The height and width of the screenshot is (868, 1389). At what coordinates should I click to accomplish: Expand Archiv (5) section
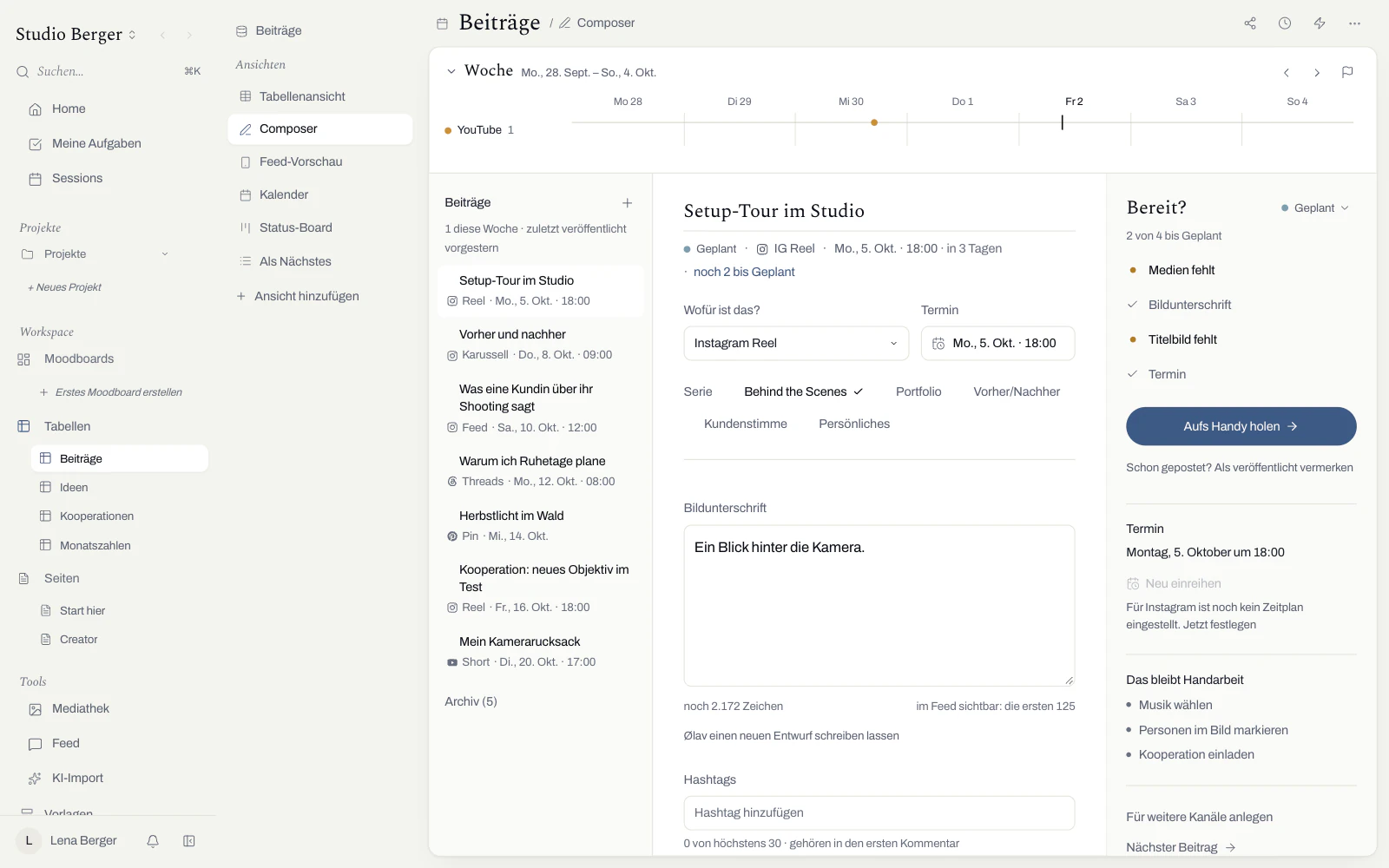(471, 702)
